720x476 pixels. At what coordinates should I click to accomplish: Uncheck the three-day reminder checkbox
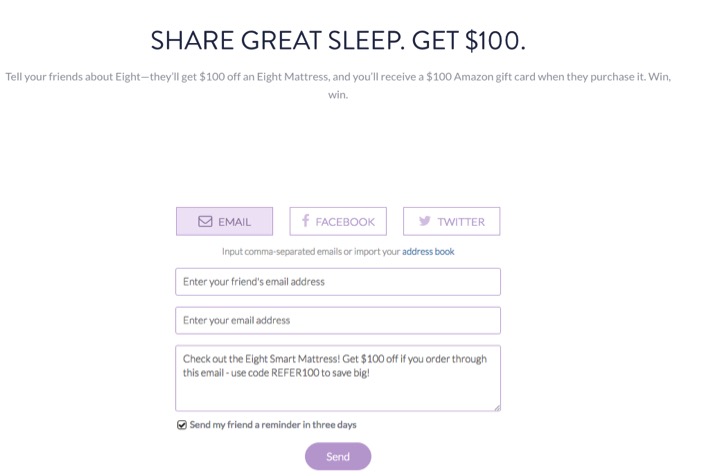[x=182, y=425]
